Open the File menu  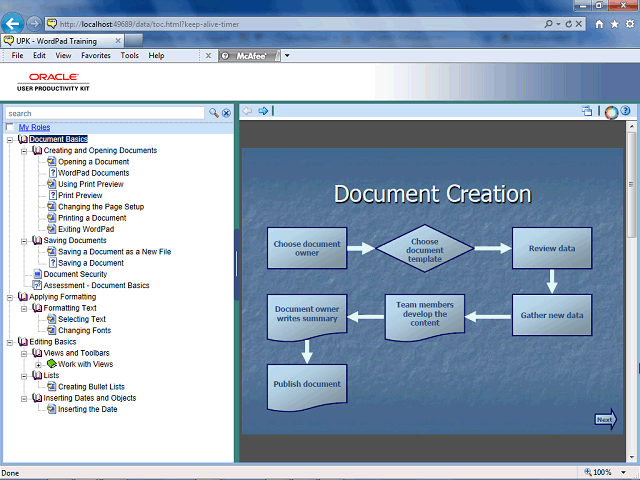[x=17, y=56]
